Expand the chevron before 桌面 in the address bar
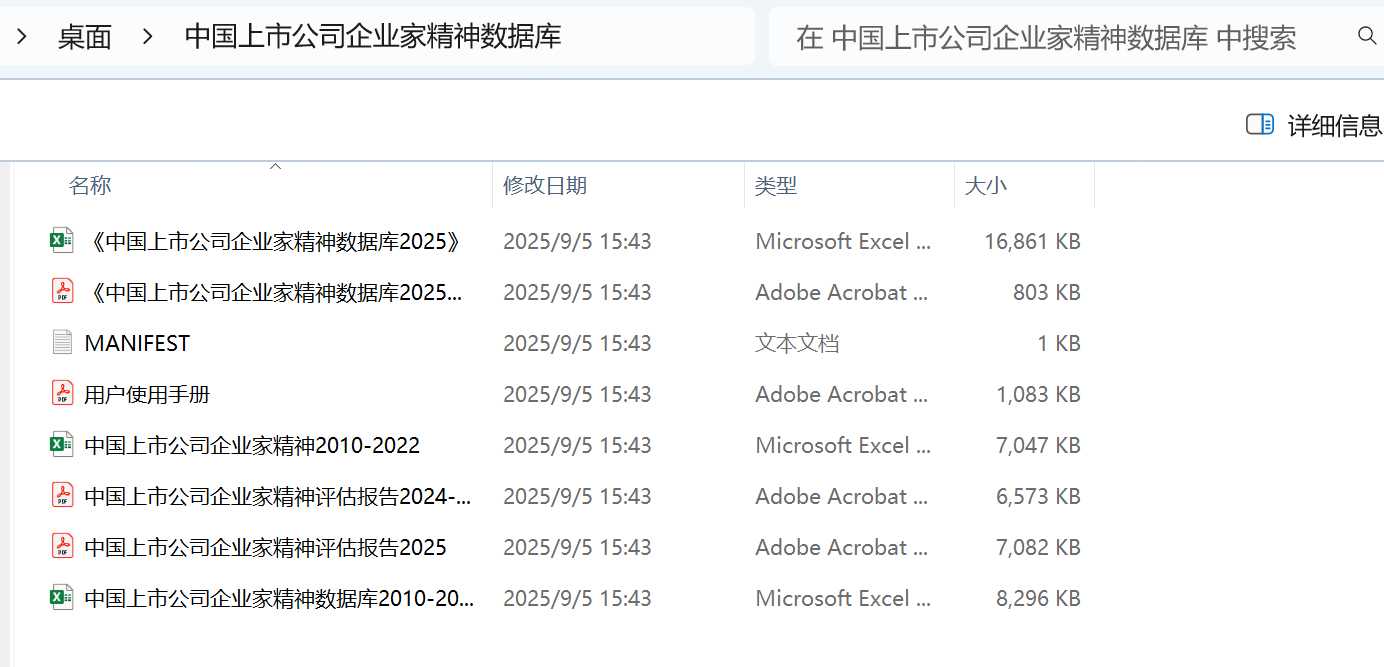Image resolution: width=1384 pixels, height=667 pixels. pyautogui.click(x=22, y=37)
